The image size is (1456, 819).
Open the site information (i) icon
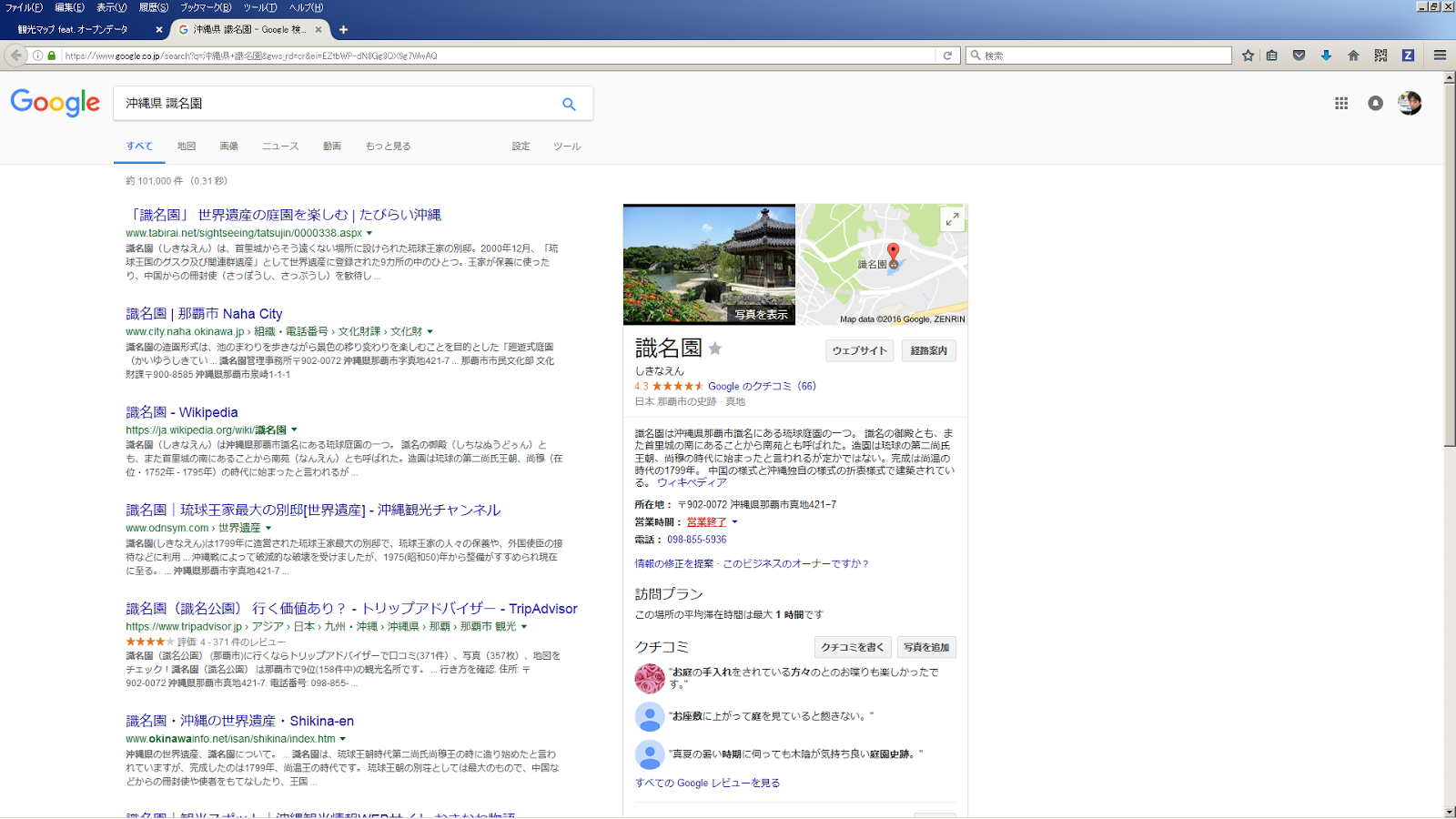point(38,56)
